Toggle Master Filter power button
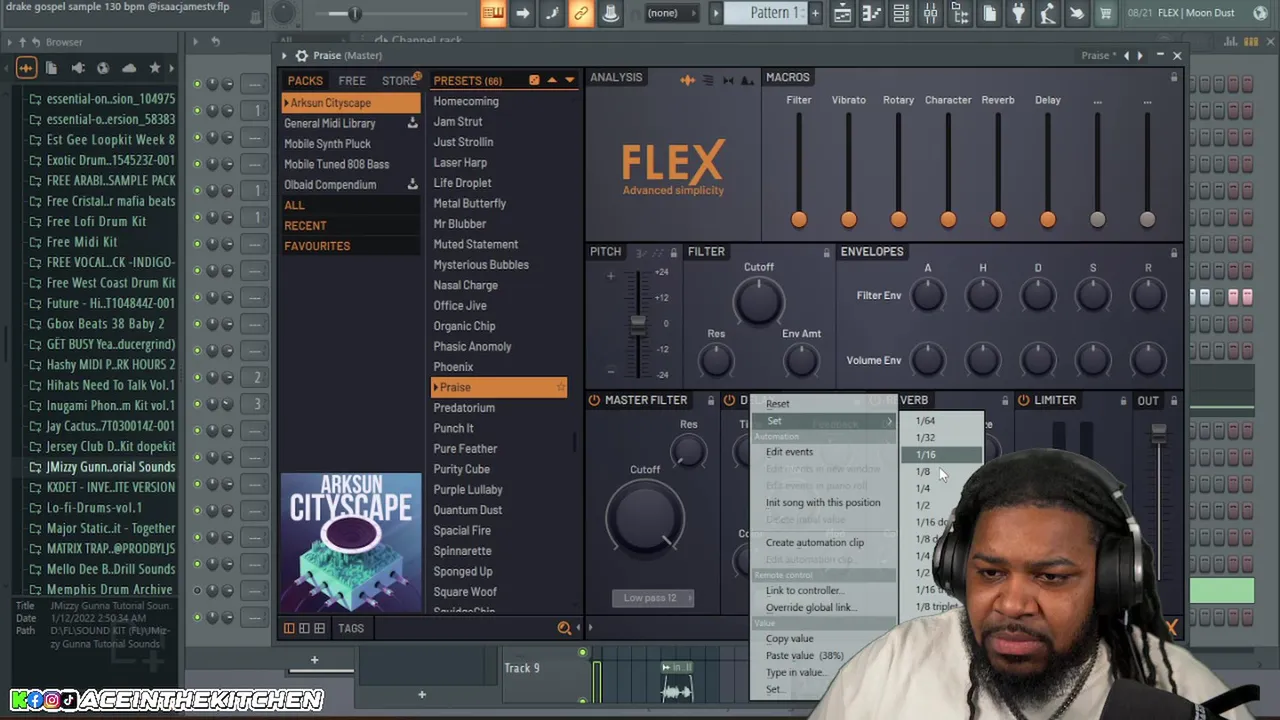 pyautogui.click(x=594, y=400)
